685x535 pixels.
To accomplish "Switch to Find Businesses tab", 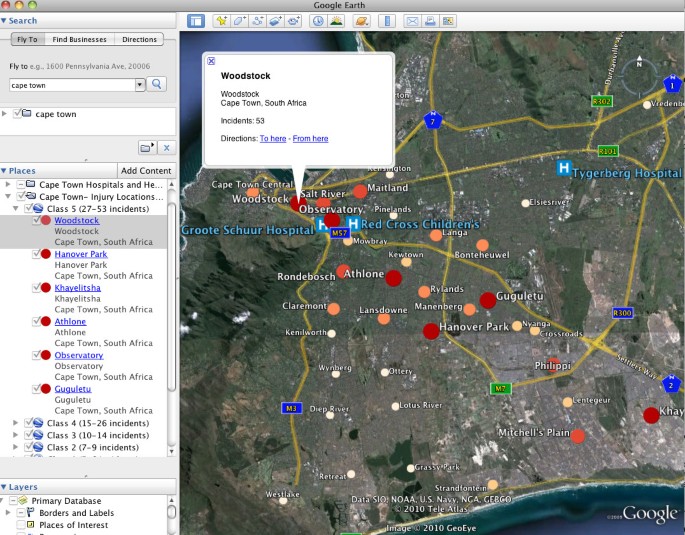I will (x=80, y=39).
